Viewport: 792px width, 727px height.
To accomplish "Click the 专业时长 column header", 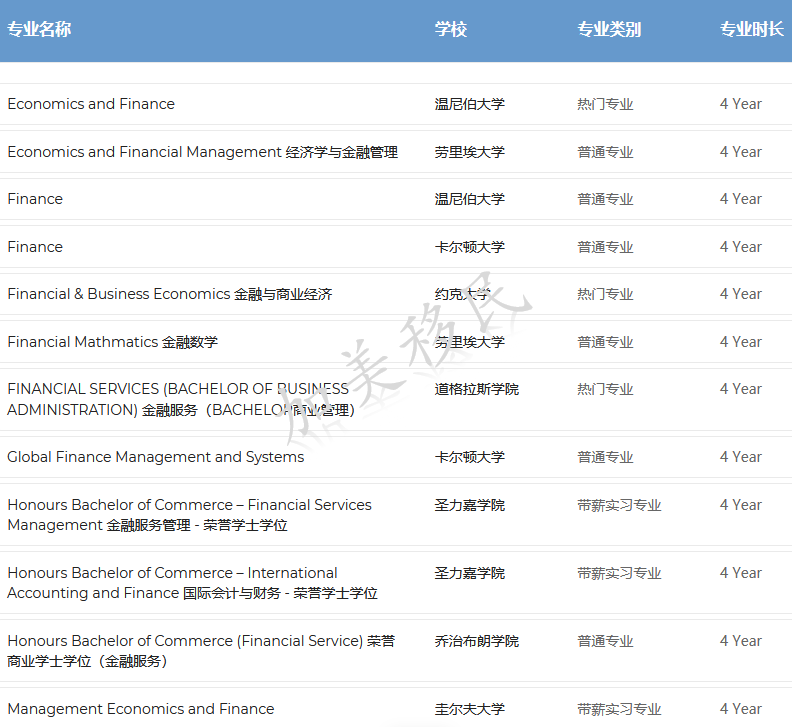I will pyautogui.click(x=752, y=29).
